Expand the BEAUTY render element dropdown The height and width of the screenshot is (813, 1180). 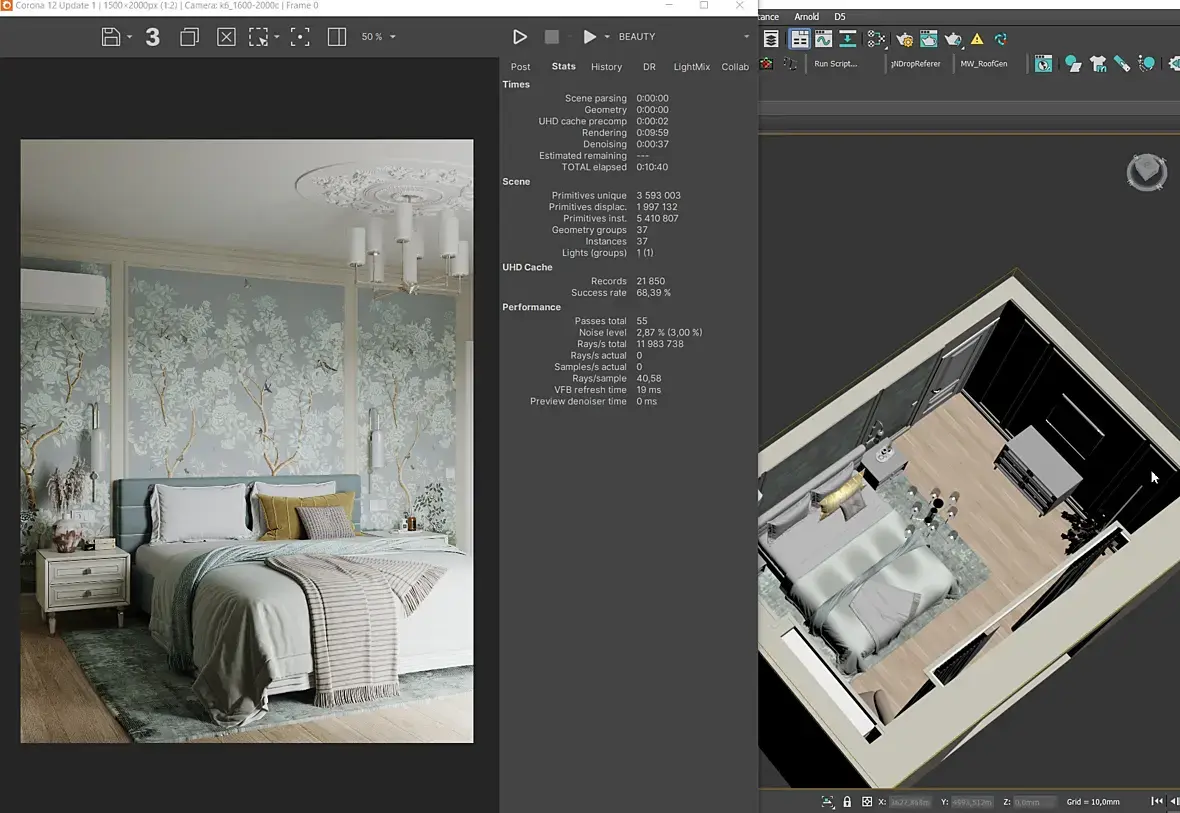click(745, 37)
